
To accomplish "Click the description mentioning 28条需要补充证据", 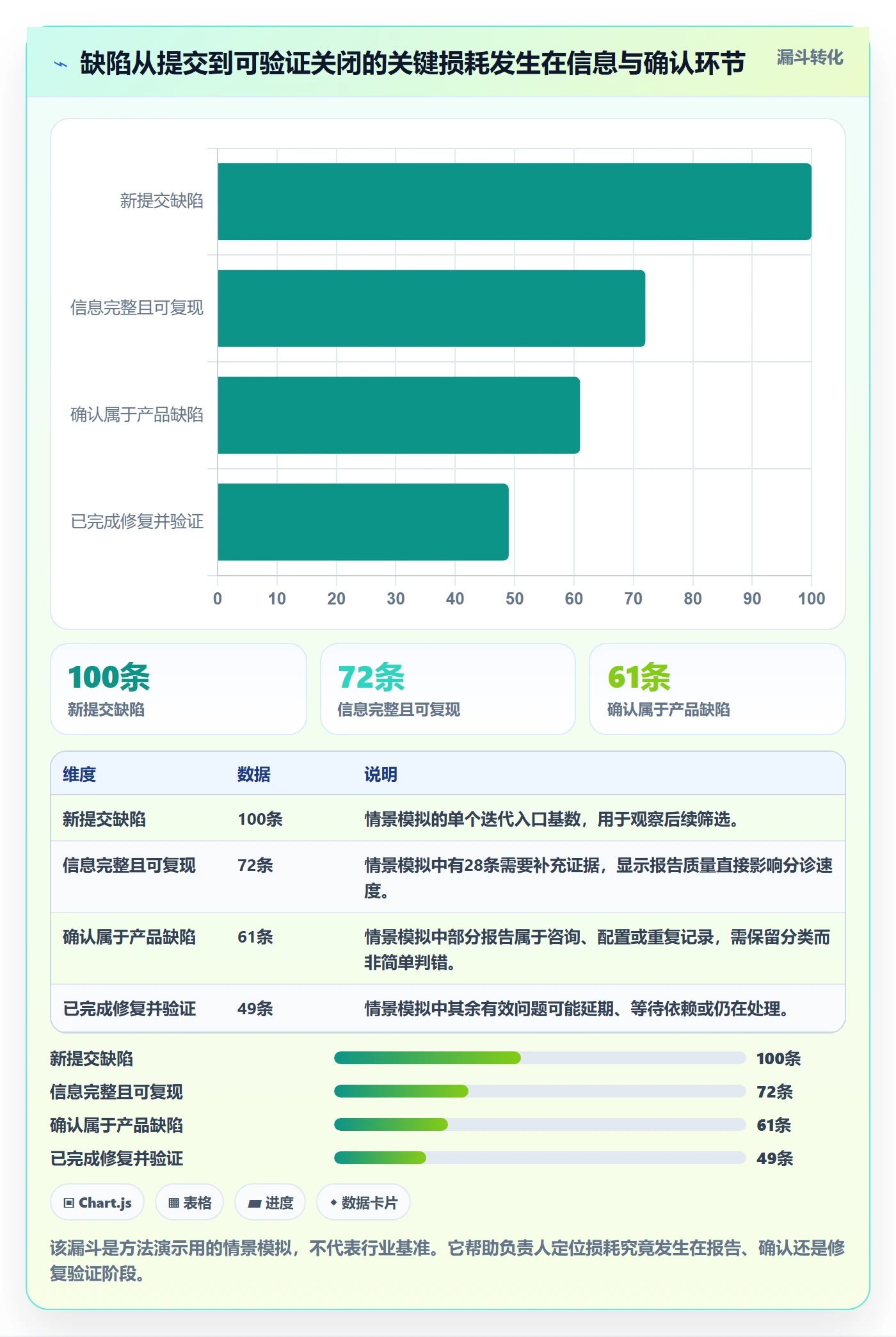I will coord(598,878).
